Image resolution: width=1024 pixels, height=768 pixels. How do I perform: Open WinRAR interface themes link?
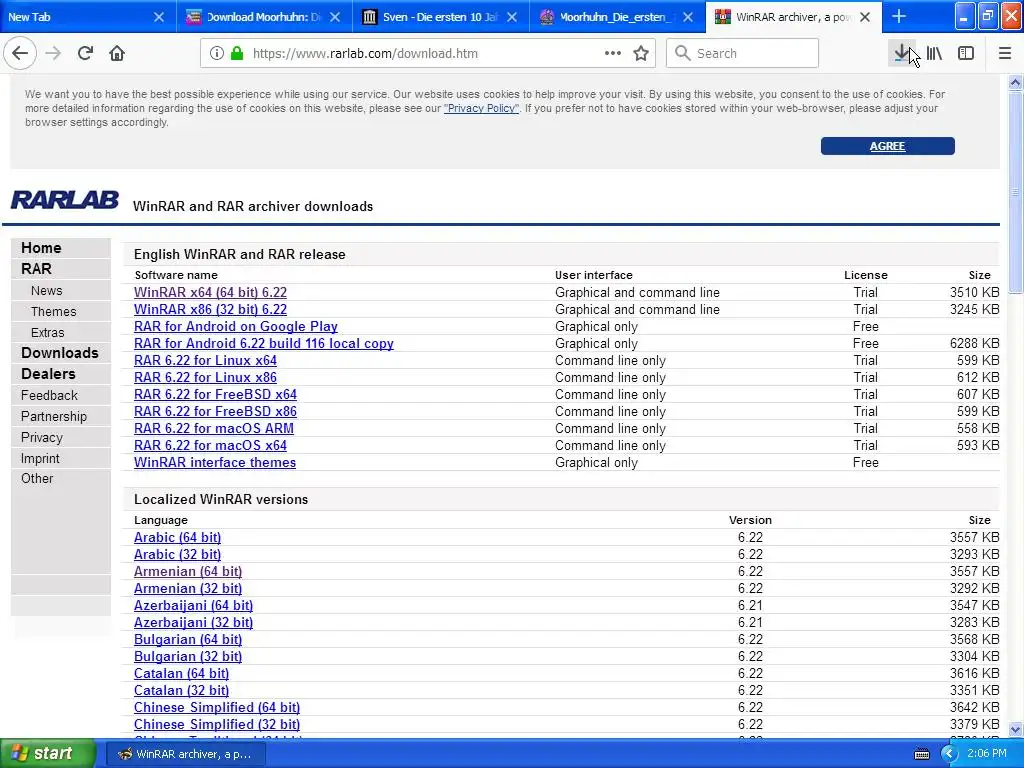tap(215, 462)
